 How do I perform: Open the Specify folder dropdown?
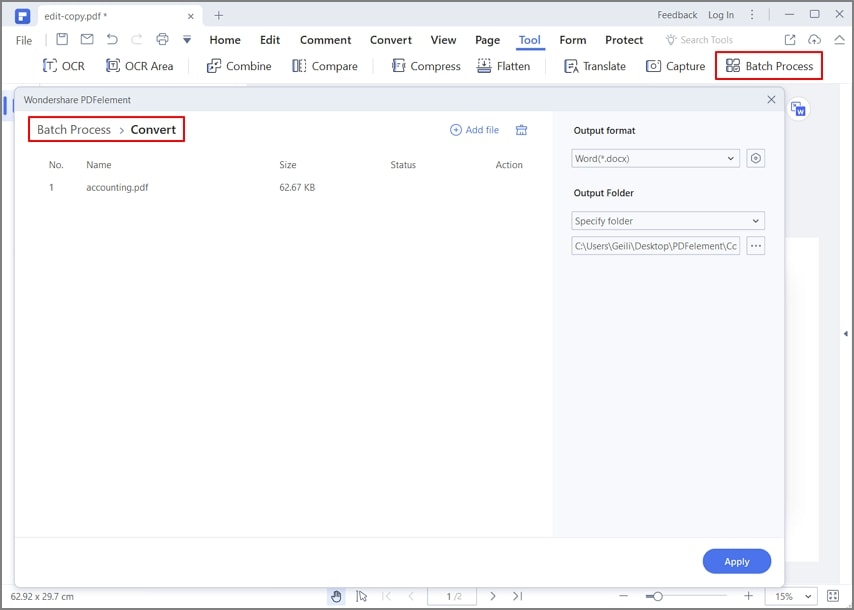(x=668, y=221)
